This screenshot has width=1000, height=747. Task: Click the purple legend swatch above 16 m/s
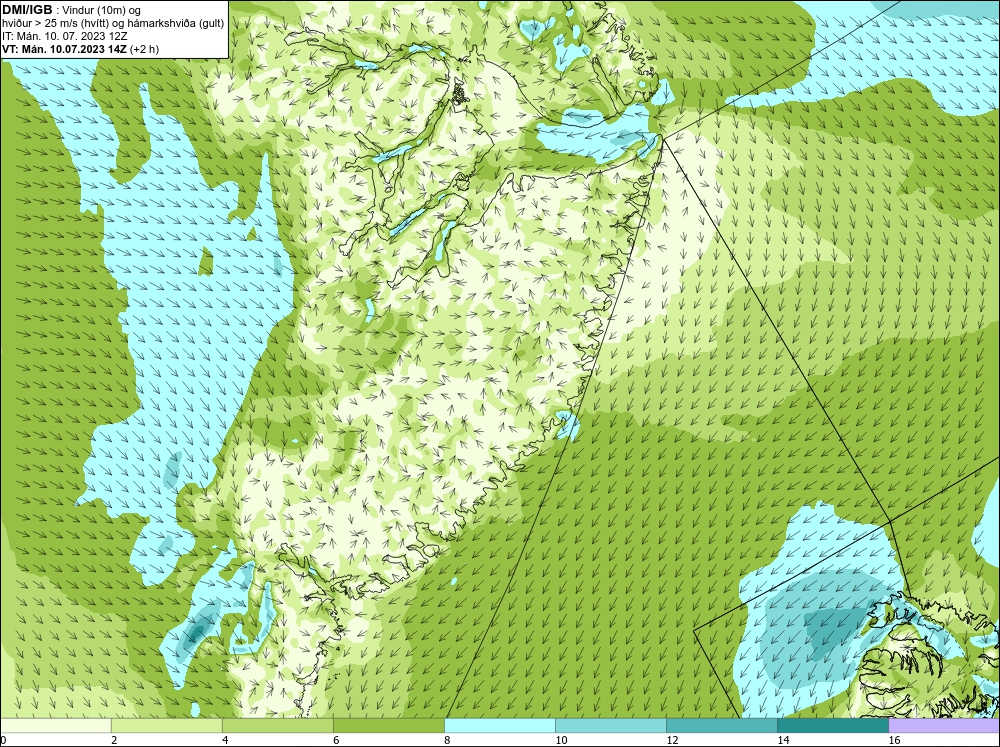point(944,725)
